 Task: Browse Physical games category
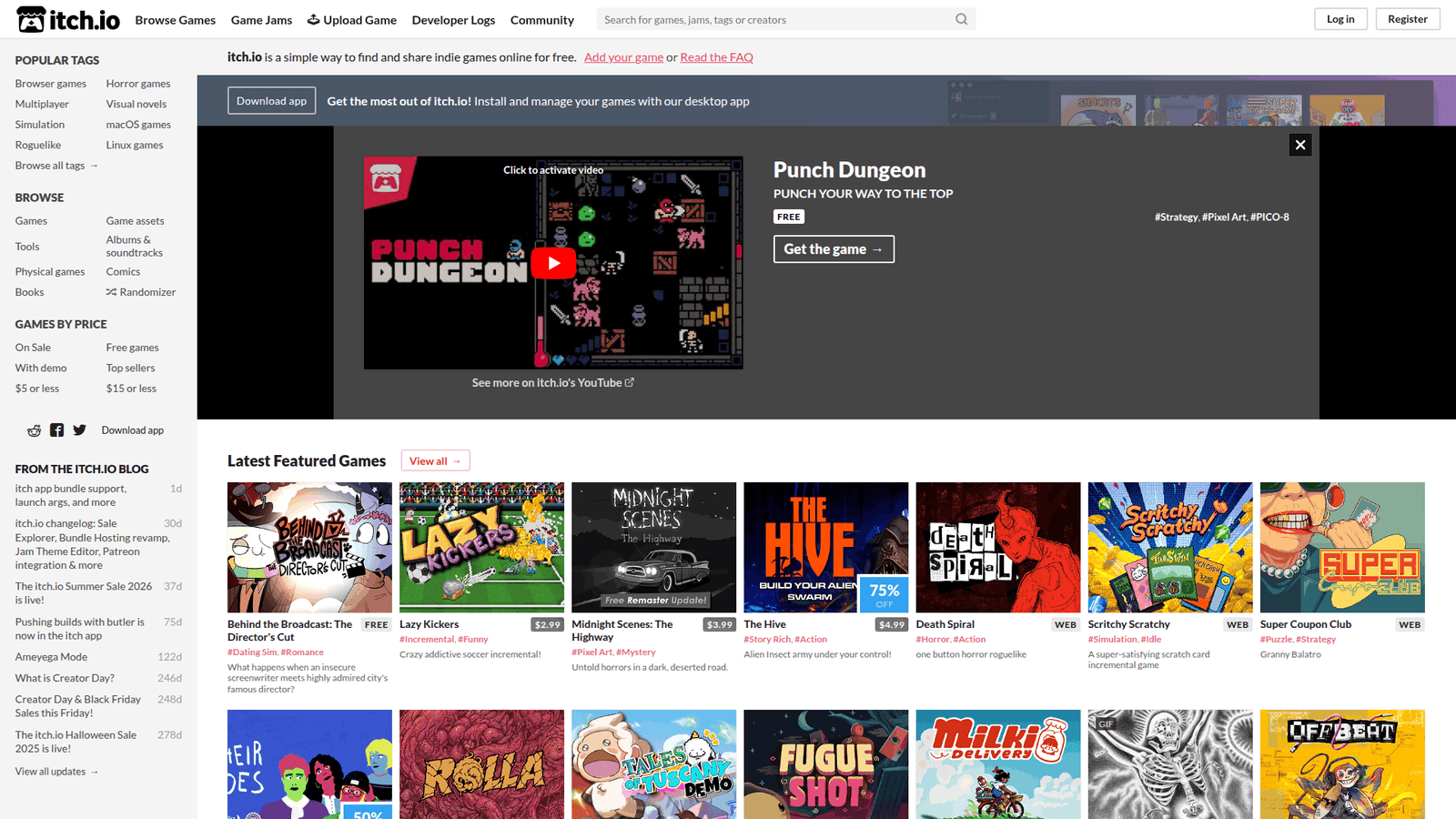[50, 272]
